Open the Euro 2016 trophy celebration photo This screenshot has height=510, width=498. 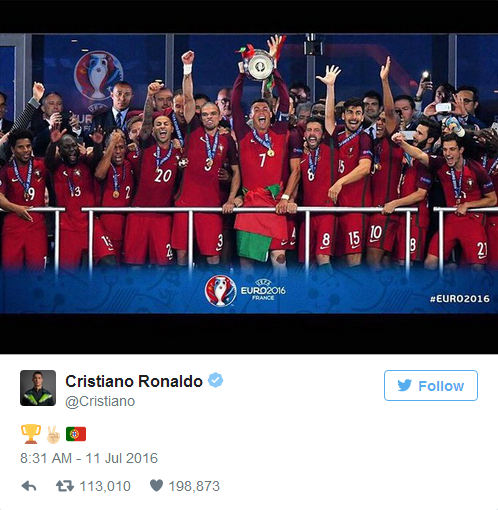point(249,173)
